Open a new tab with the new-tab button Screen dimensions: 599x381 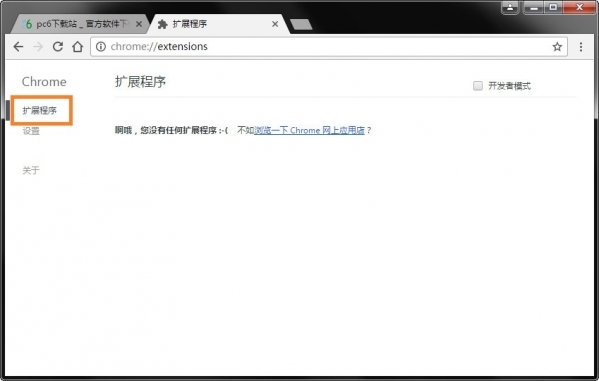[x=301, y=25]
